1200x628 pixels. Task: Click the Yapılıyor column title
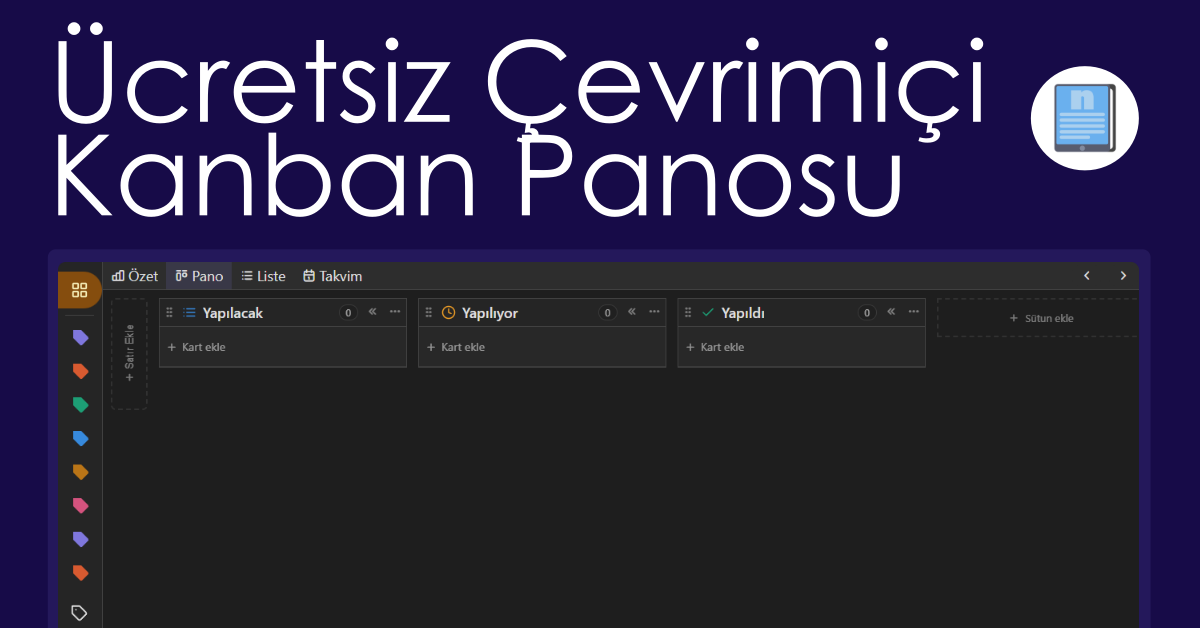click(x=490, y=313)
